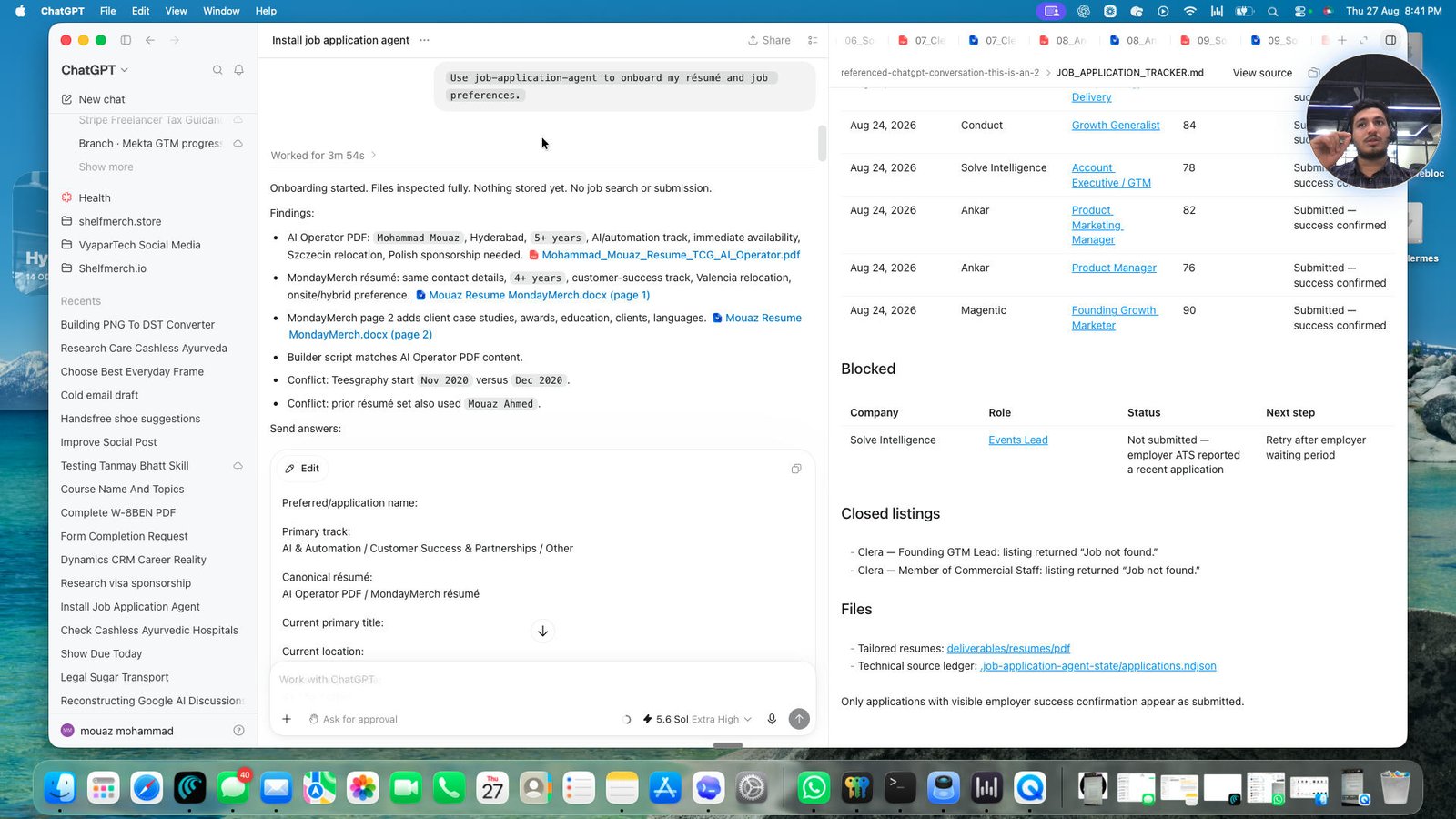Open the notifications bell in sidebar
Screen dimensions: 1456x819
coord(239,70)
